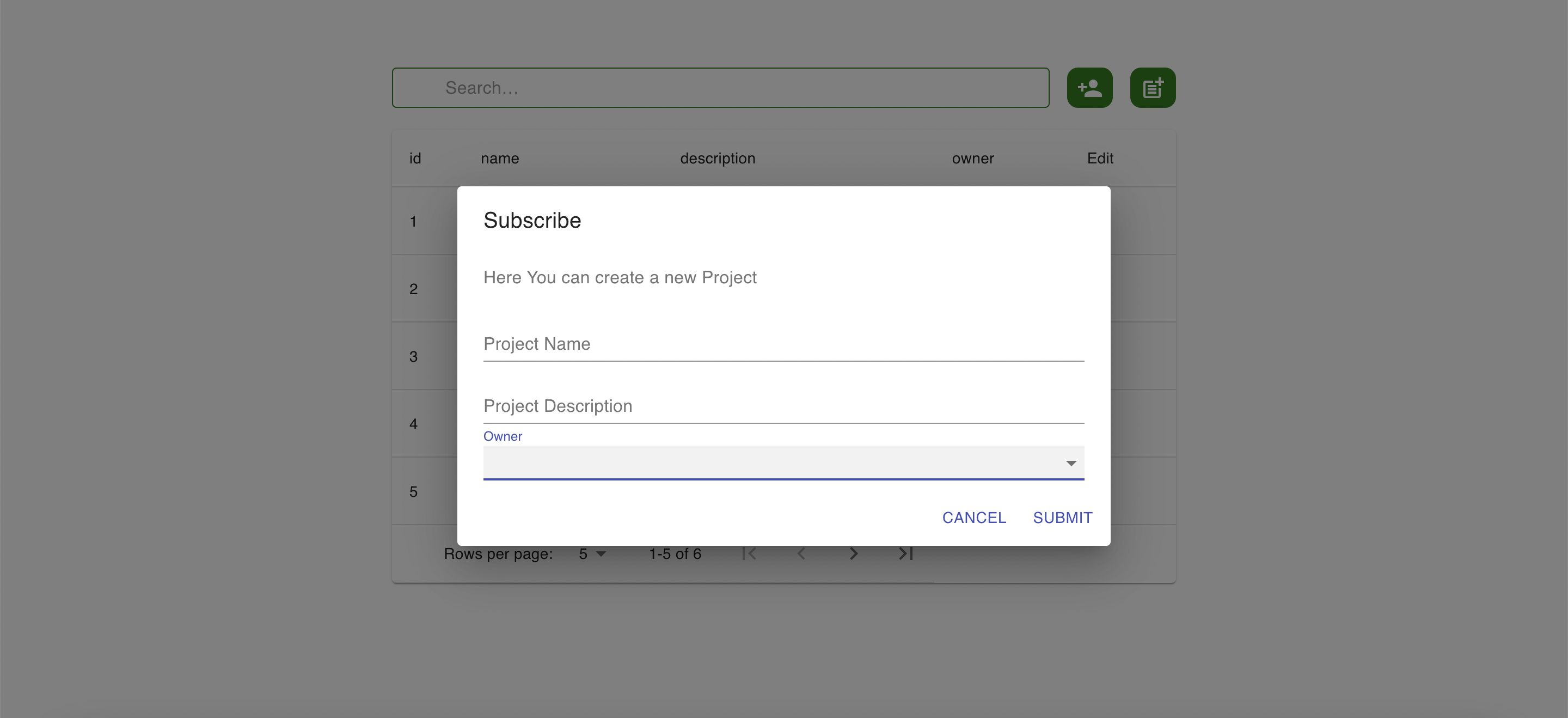The width and height of the screenshot is (1568, 718).
Task: Click the 'id' column header
Action: pyautogui.click(x=415, y=159)
